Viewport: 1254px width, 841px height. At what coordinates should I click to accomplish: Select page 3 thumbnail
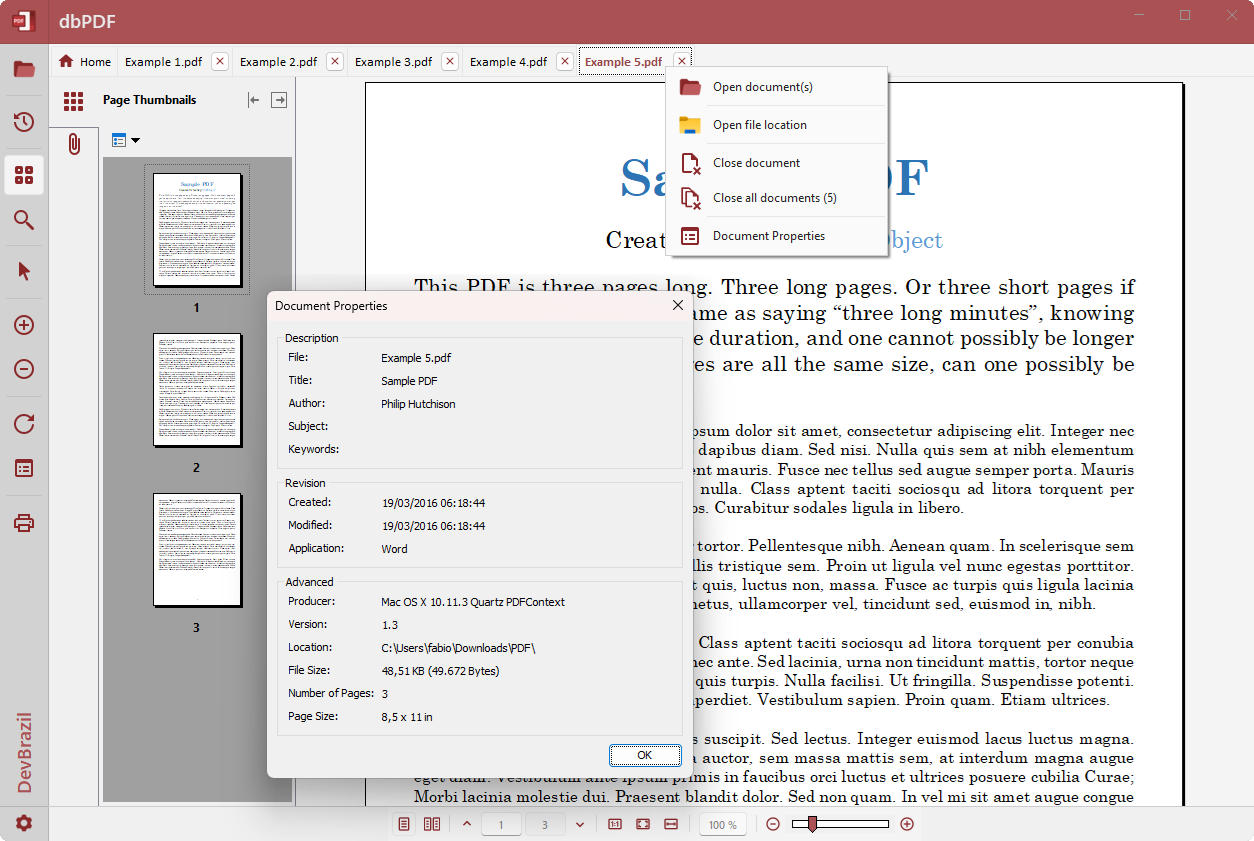click(x=197, y=550)
